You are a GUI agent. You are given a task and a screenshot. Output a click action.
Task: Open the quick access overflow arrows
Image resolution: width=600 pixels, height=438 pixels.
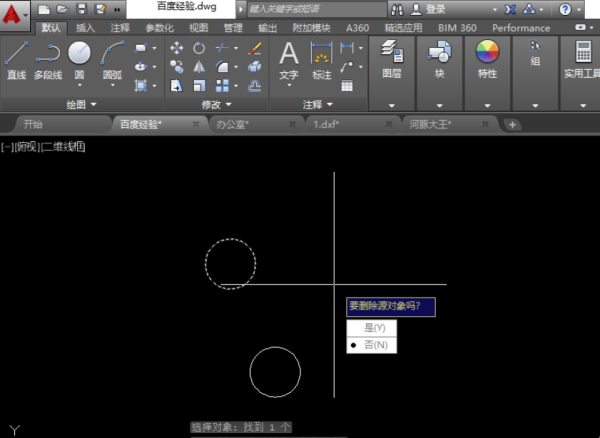(117, 10)
